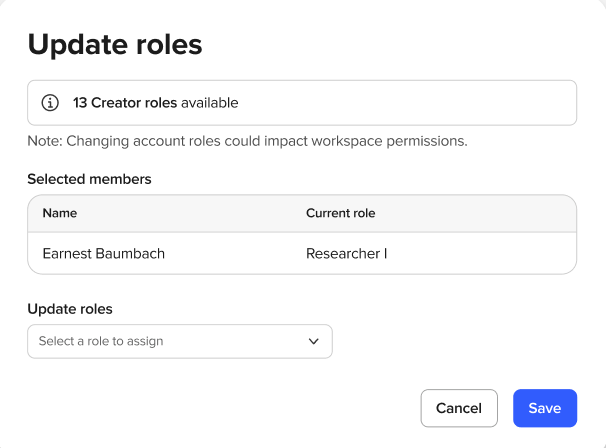Image resolution: width=606 pixels, height=448 pixels.
Task: Click the Researcher I role cell
Action: [346, 253]
